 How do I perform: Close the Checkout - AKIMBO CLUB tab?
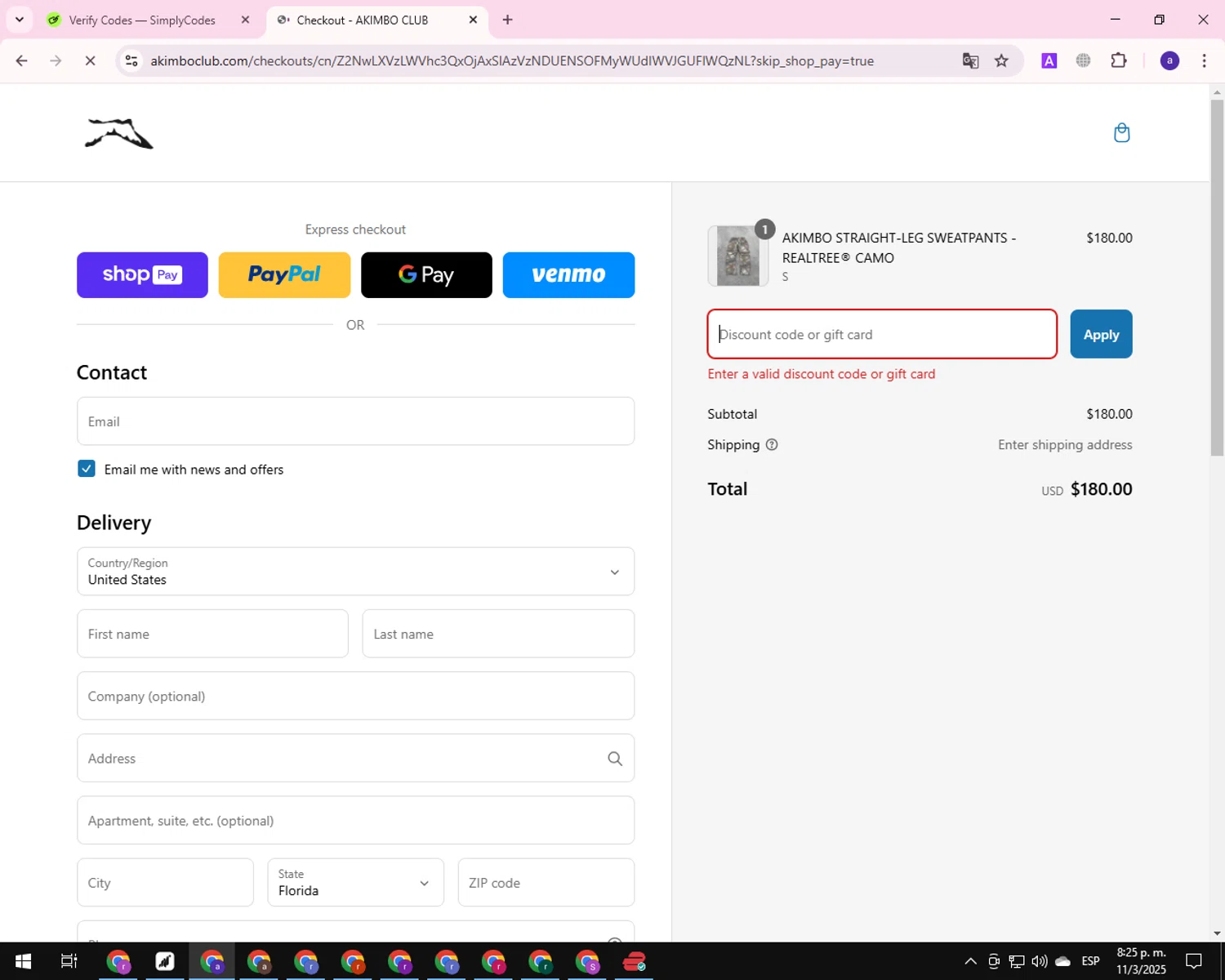473,20
